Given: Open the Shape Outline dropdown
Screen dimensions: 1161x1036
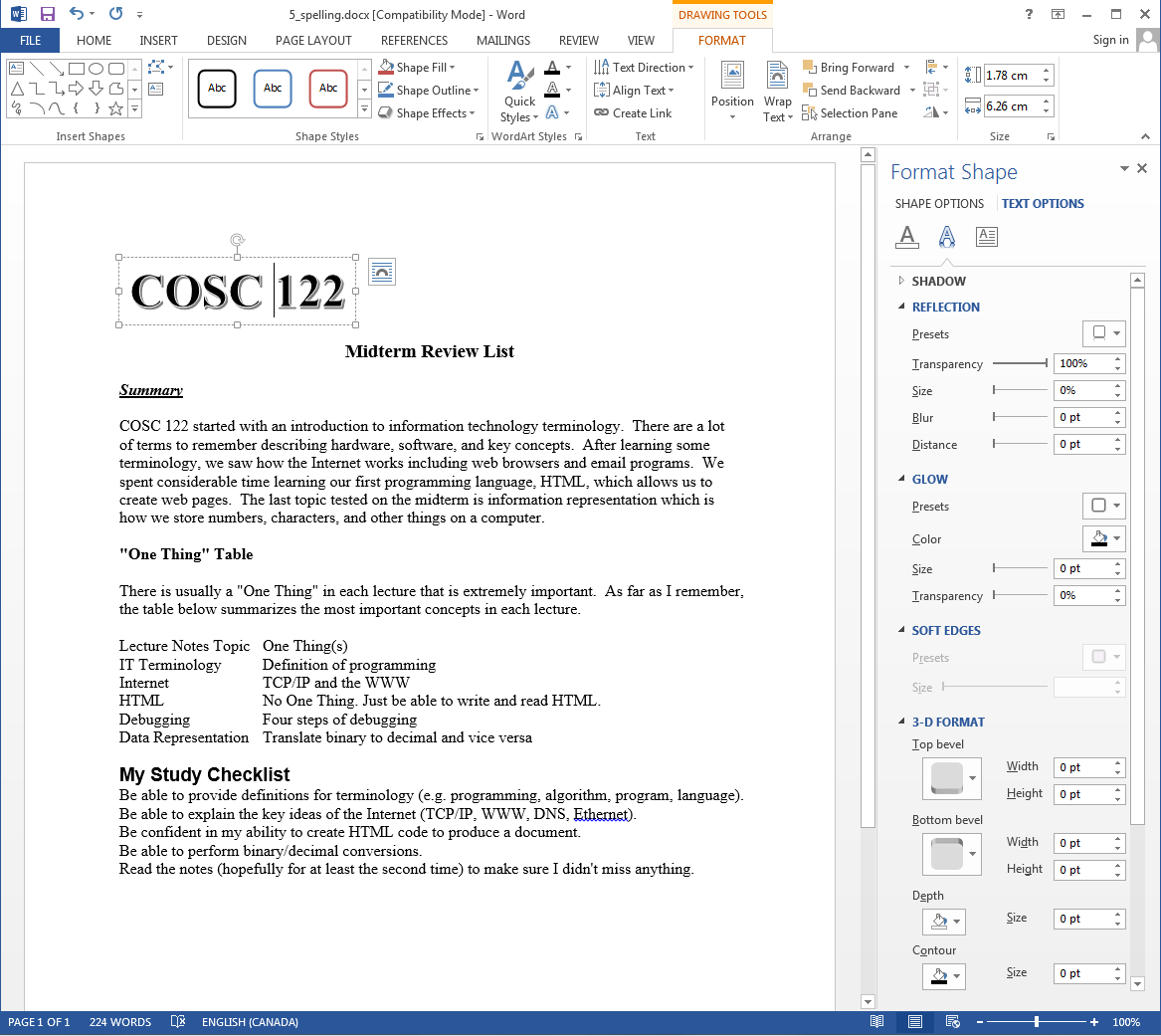Looking at the screenshot, I should (x=428, y=91).
